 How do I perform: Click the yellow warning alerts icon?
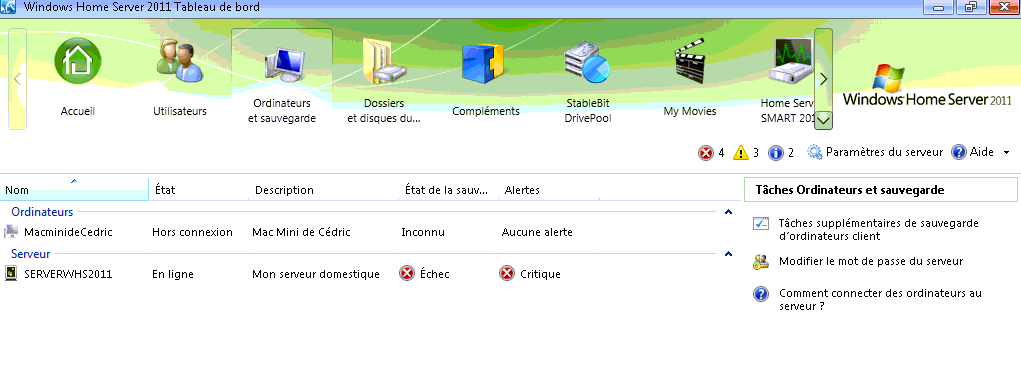click(741, 153)
